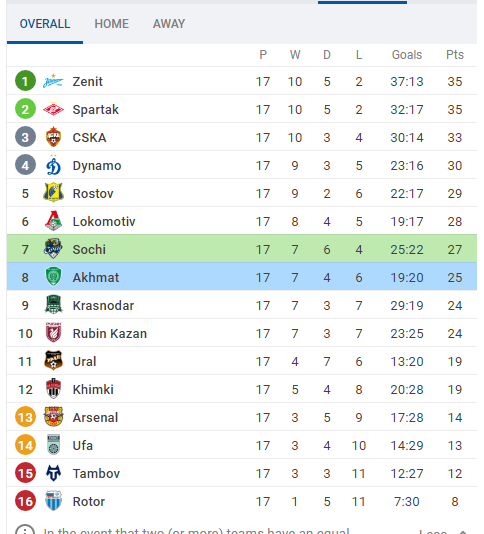The width and height of the screenshot is (484, 534).
Task: Open the info icon beside tiebreak note
Action: click(25, 529)
